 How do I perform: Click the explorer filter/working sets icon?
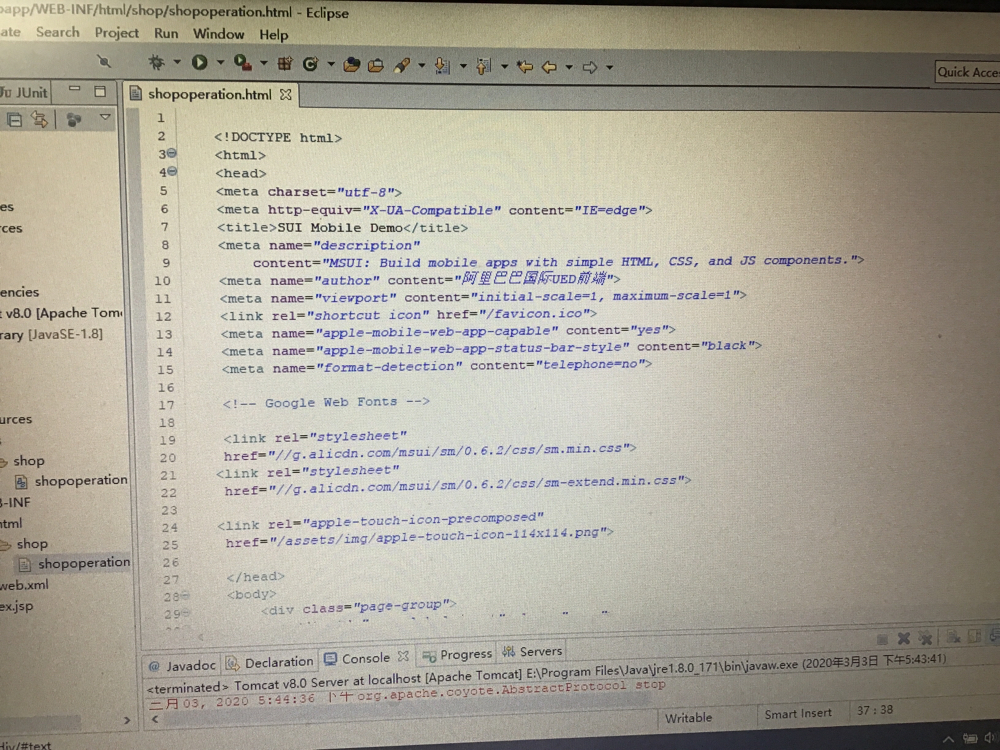74,119
